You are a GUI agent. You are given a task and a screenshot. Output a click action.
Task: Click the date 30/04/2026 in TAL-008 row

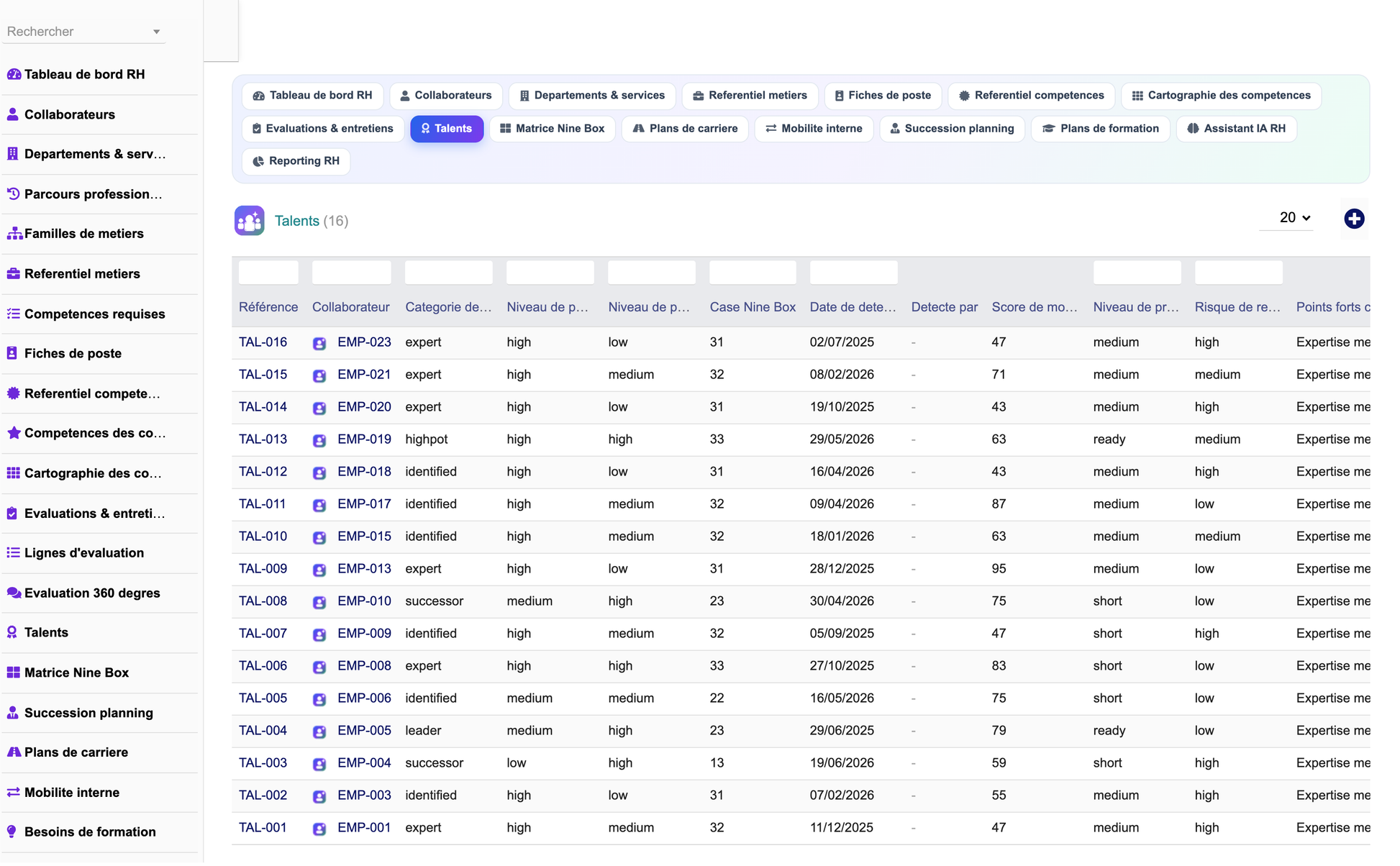coord(842,601)
